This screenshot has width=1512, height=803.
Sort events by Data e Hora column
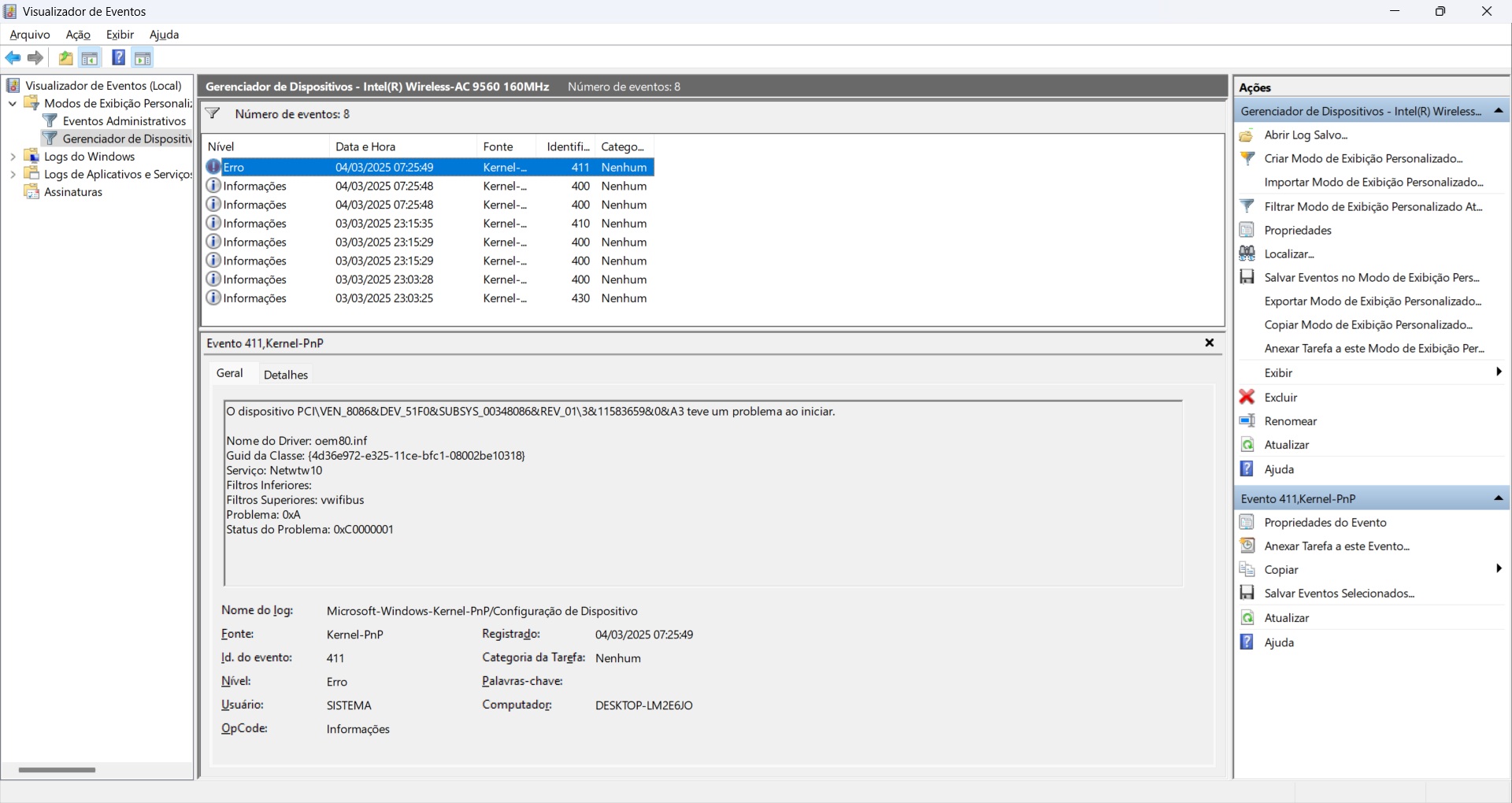point(402,146)
